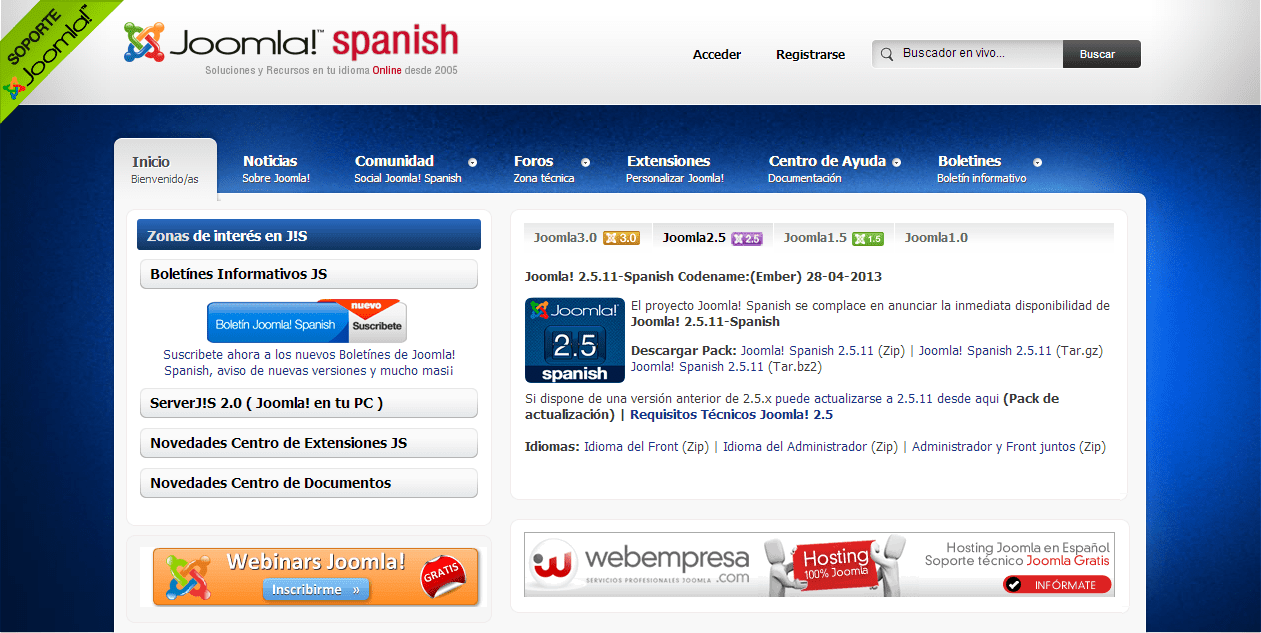The image size is (1261, 633).
Task: Click the Hosting 100% Joomla red sign
Action: [836, 566]
